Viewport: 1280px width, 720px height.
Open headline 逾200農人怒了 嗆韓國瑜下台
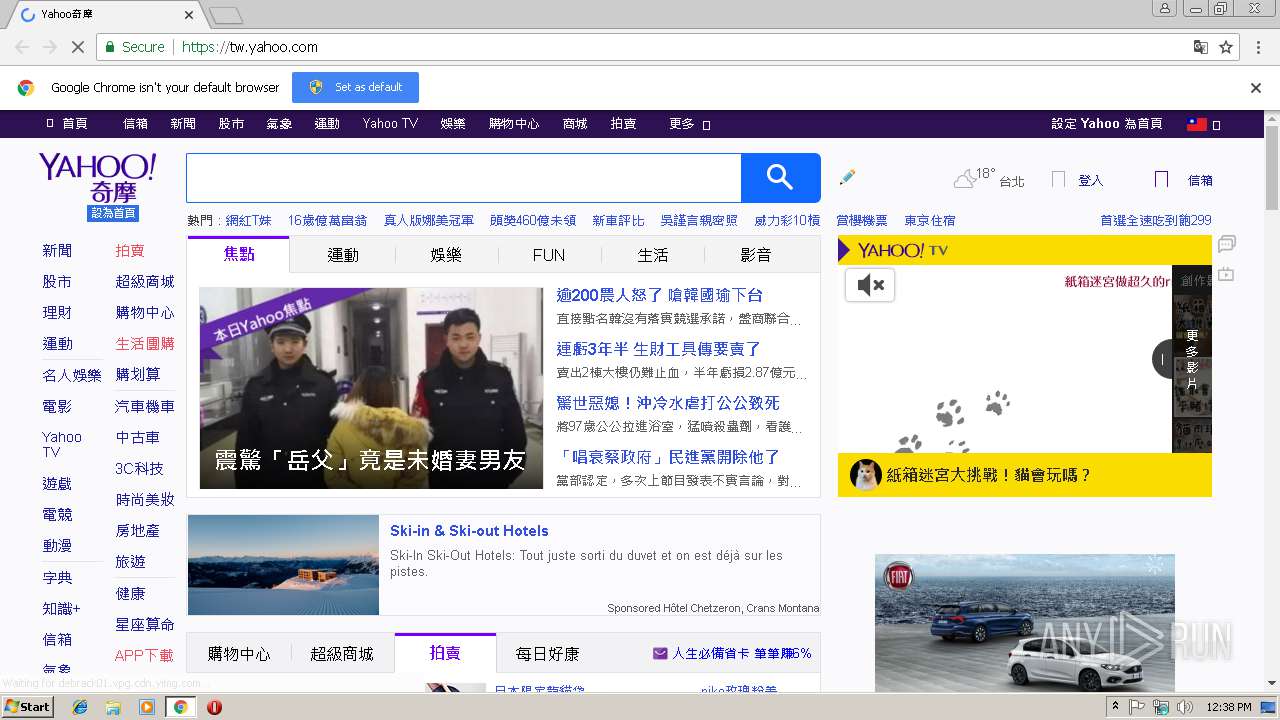point(660,295)
